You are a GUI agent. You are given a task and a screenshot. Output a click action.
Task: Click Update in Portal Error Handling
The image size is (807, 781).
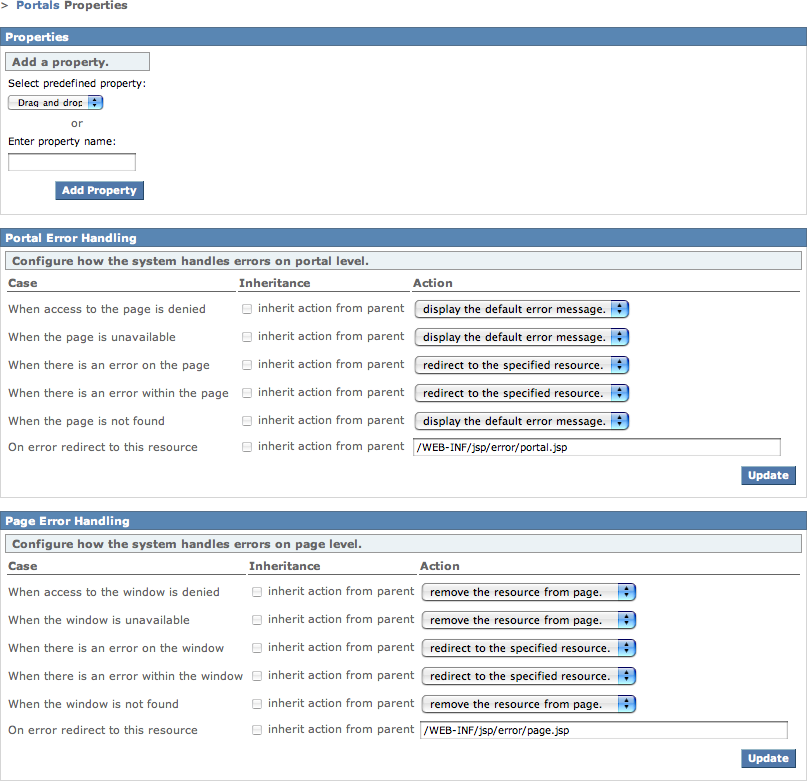[x=768, y=476]
